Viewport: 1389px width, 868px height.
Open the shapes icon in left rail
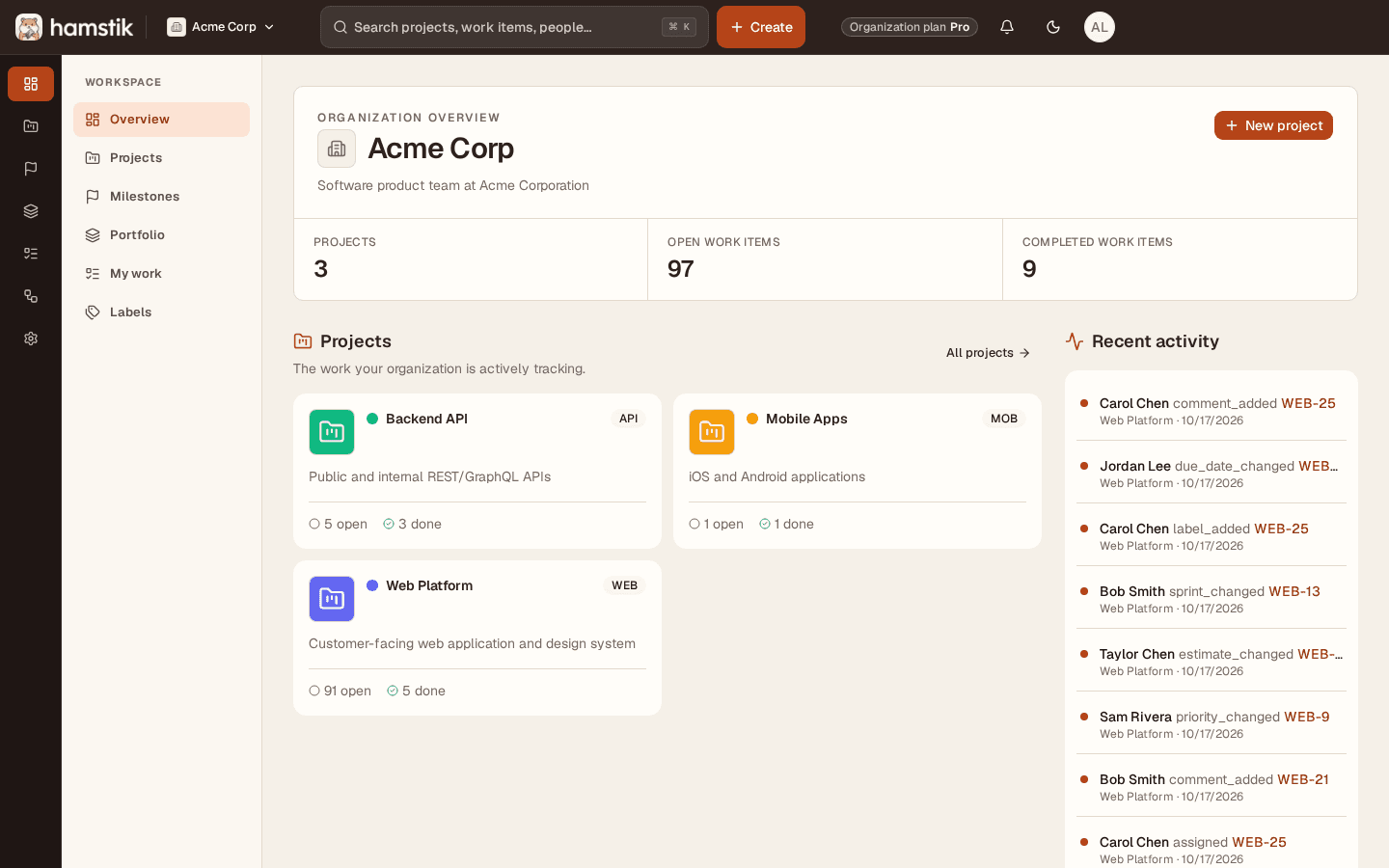[x=31, y=296]
